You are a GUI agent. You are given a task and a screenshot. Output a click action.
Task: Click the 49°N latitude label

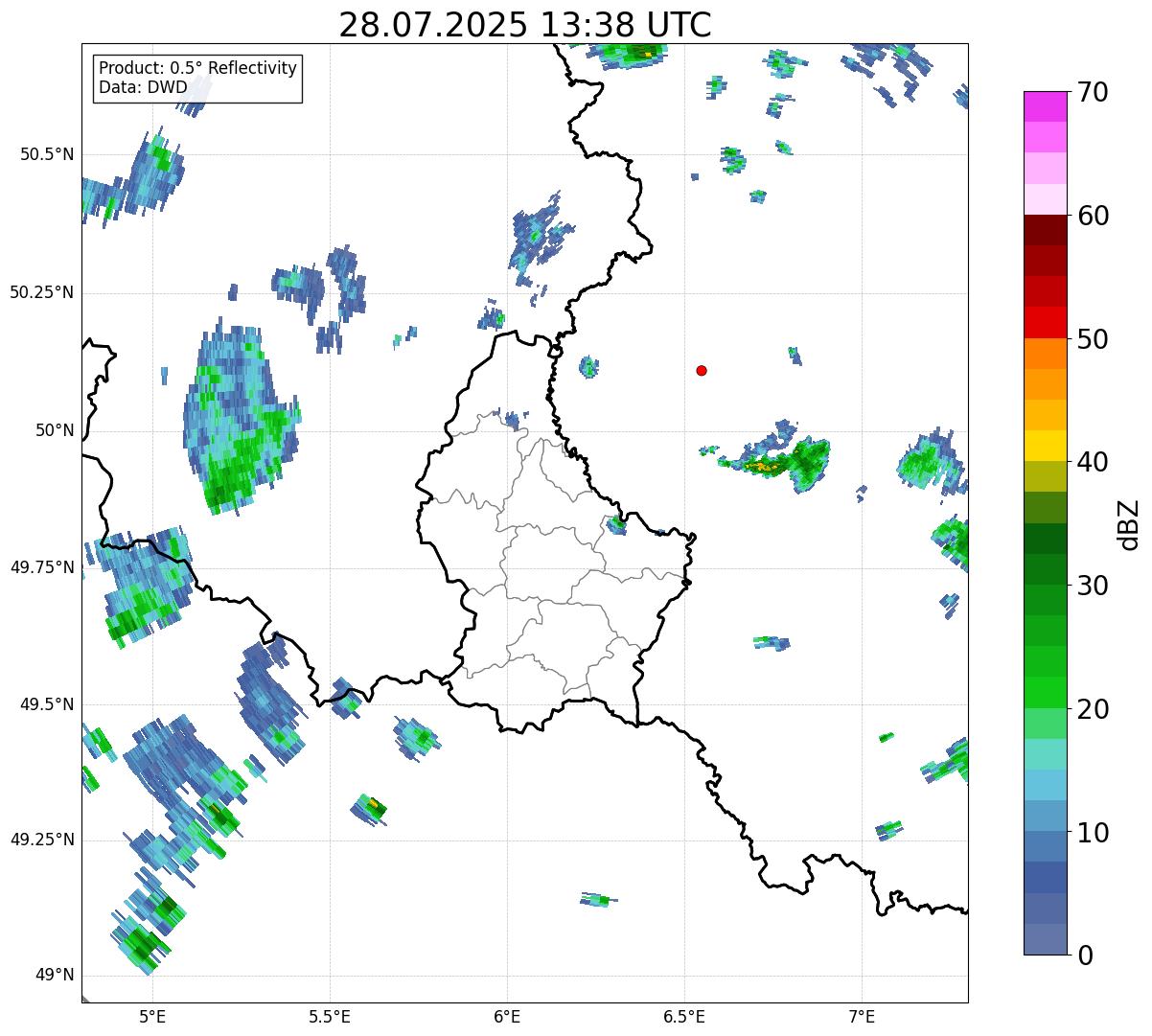pyautogui.click(x=55, y=976)
